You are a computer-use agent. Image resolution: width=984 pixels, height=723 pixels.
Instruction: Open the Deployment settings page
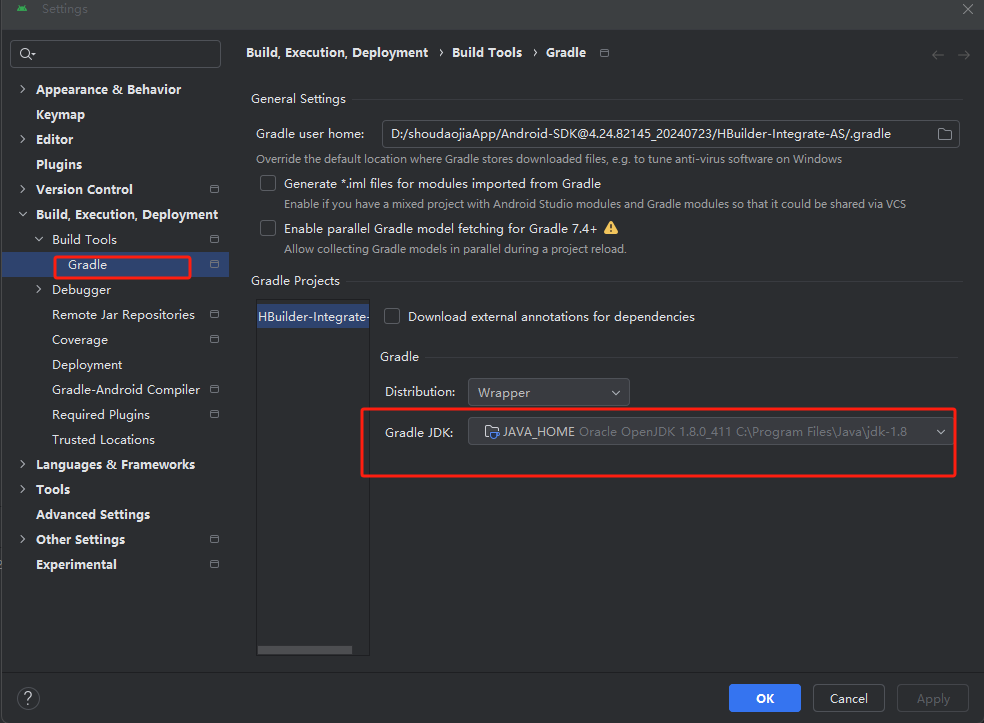point(87,365)
